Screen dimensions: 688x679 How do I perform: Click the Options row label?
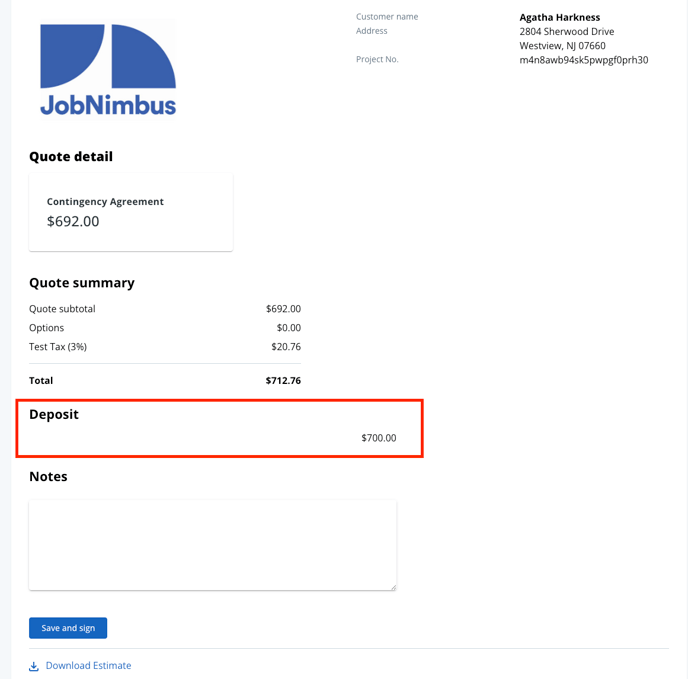click(46, 328)
